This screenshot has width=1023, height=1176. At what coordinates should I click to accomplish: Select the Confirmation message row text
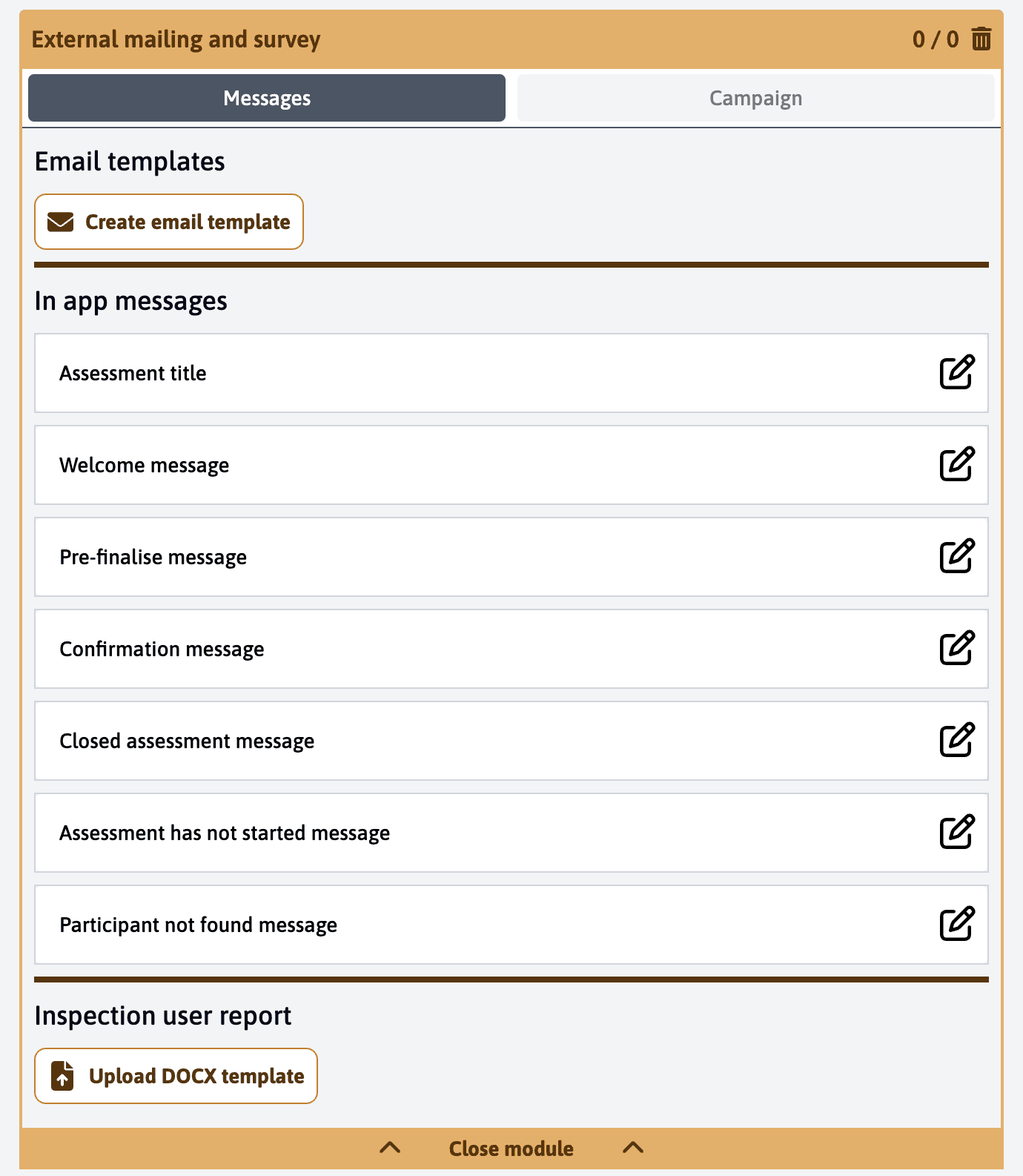tap(162, 649)
